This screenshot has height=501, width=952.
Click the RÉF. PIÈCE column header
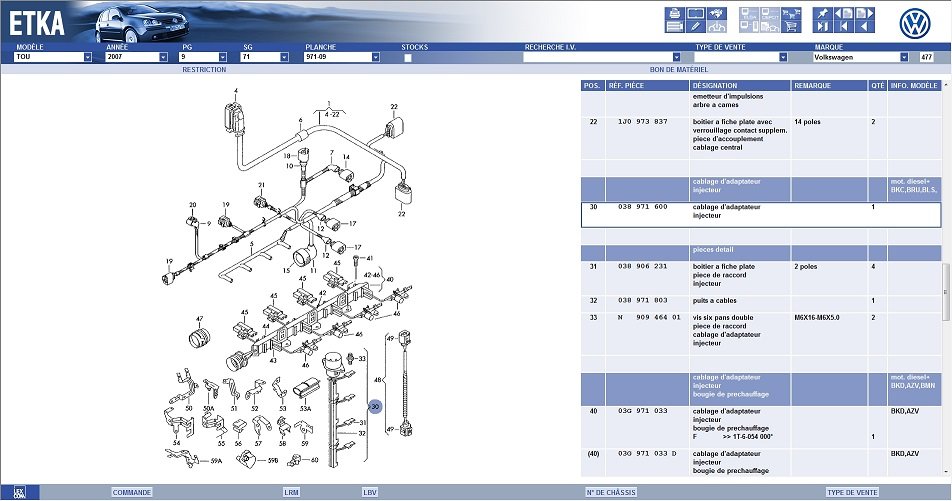point(647,86)
